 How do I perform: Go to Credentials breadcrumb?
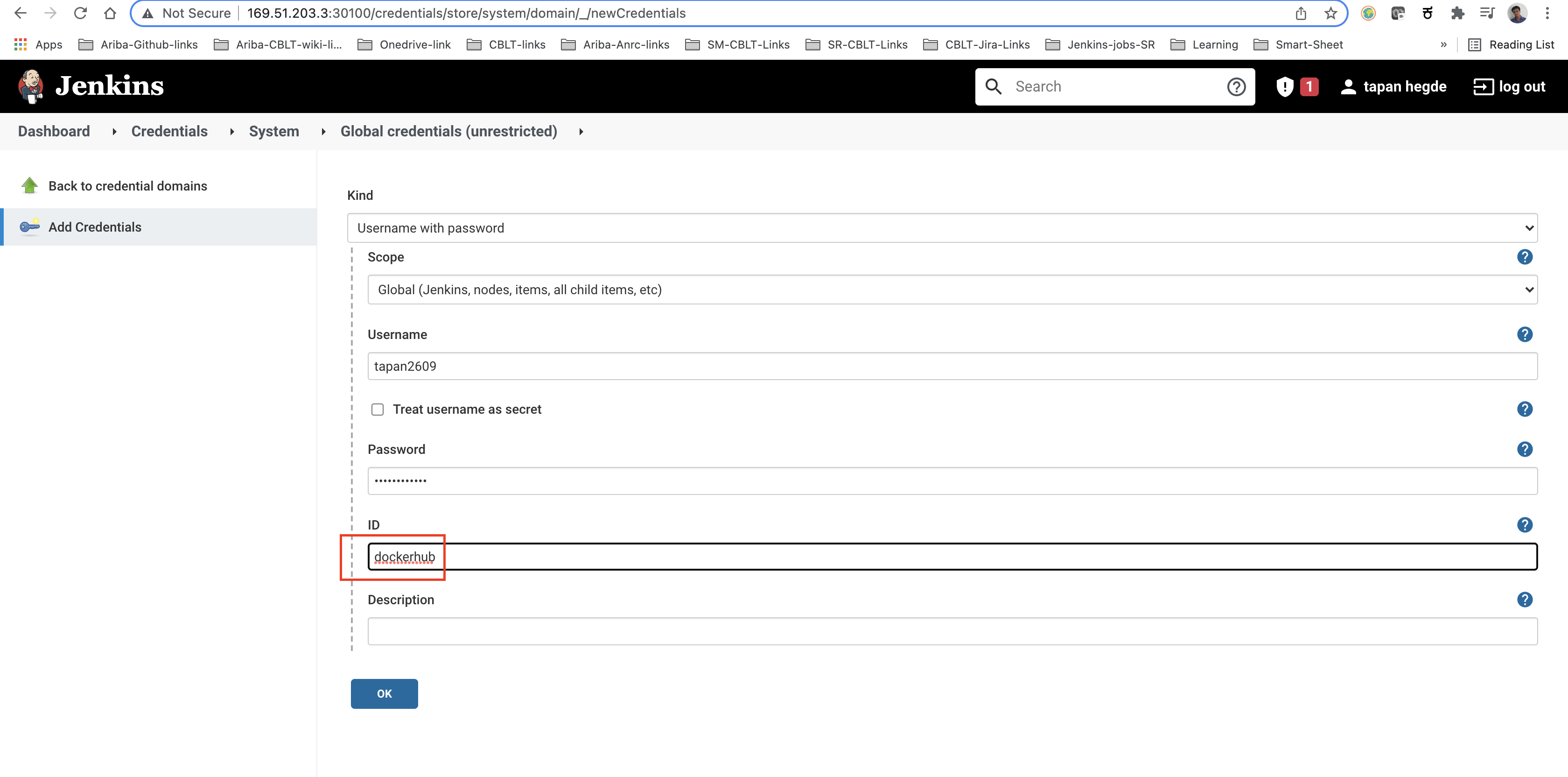tap(169, 132)
